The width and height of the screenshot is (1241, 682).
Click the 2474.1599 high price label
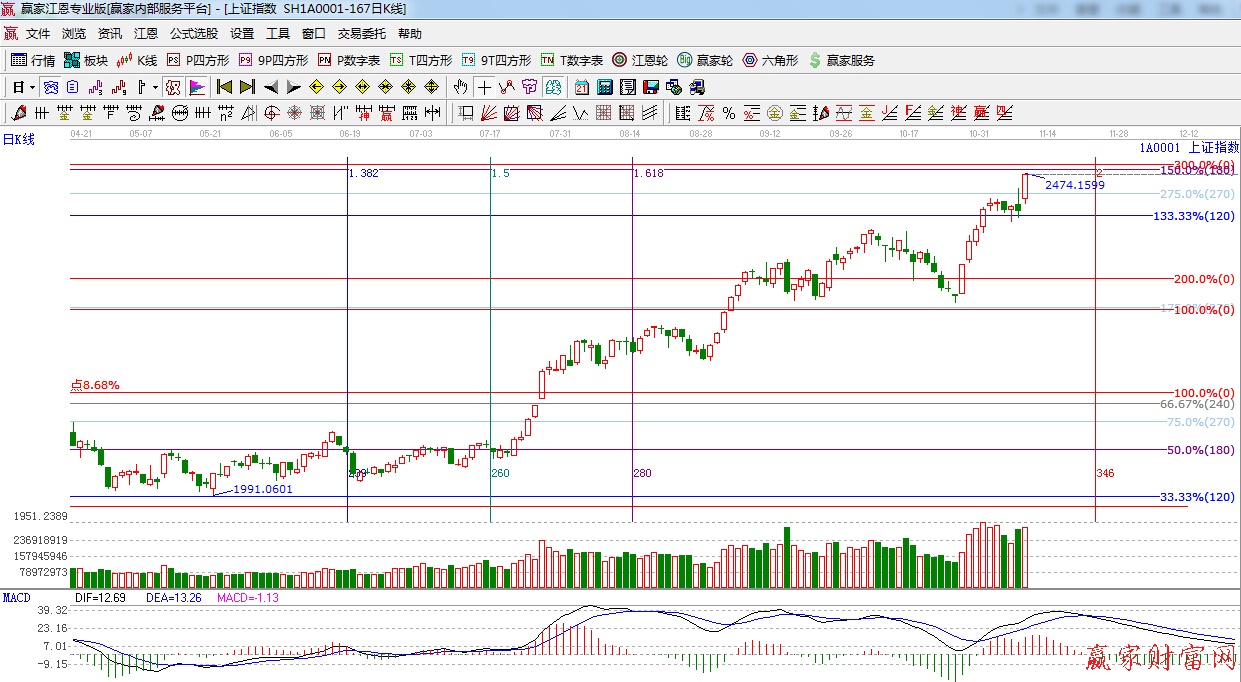click(1074, 185)
